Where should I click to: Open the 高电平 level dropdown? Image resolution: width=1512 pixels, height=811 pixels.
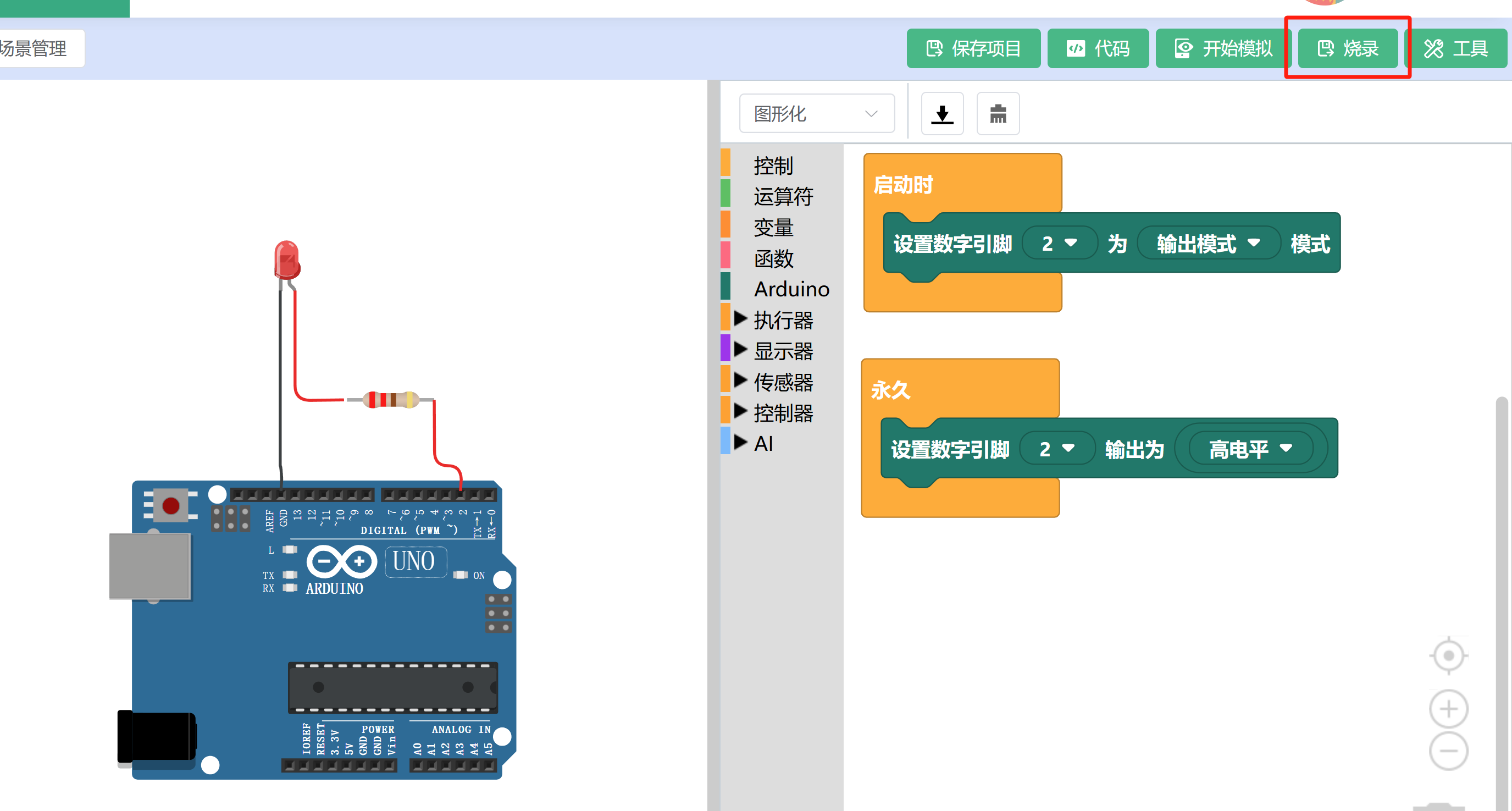(x=1250, y=449)
